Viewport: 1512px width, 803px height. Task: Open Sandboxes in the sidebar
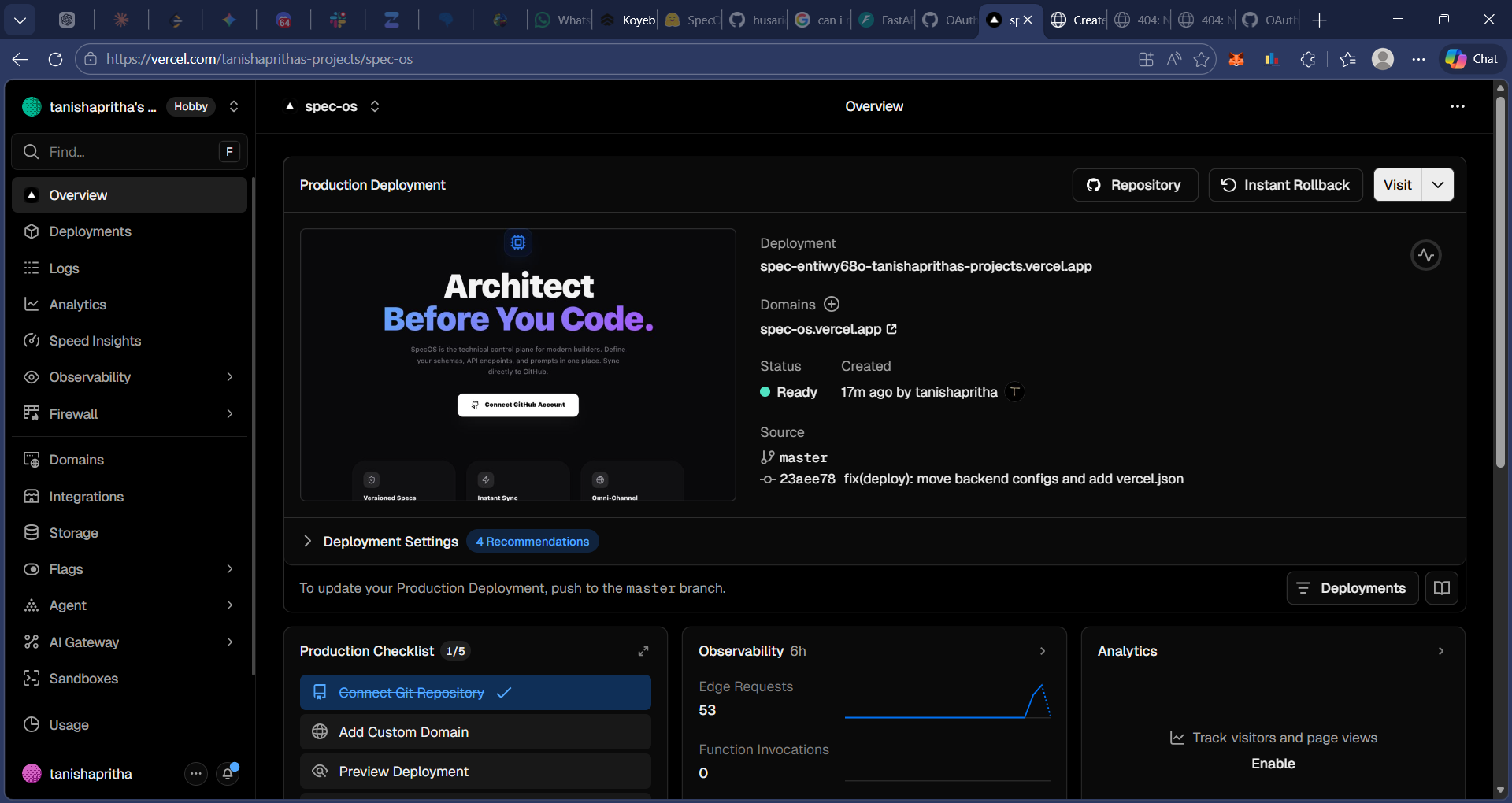coord(129,678)
